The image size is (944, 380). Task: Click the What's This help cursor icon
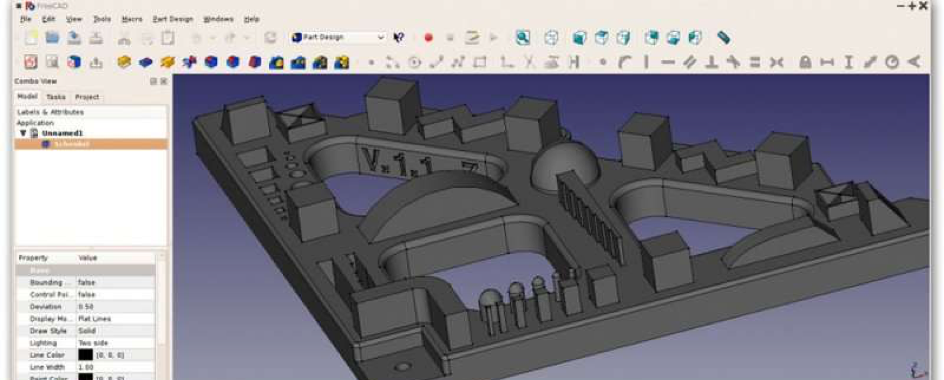[x=399, y=37]
